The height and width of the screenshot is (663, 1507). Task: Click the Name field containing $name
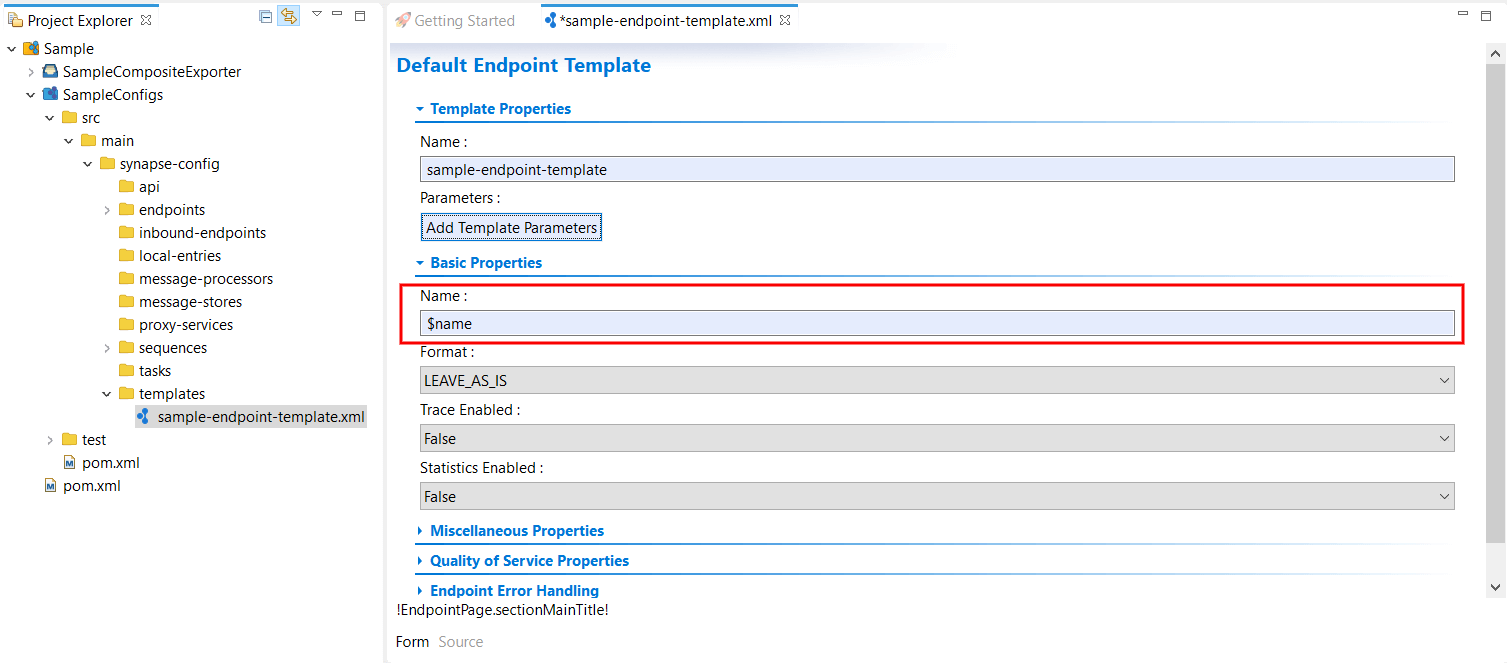pos(936,323)
